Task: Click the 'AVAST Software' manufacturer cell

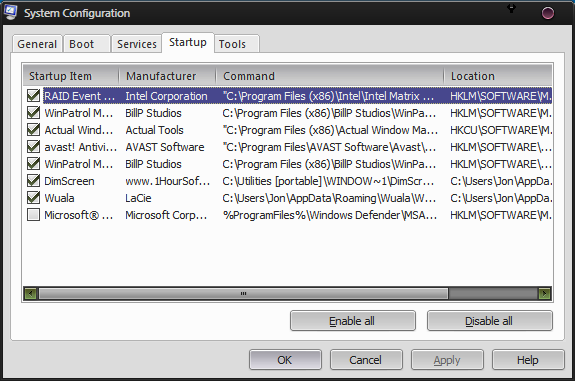Action: click(165, 147)
